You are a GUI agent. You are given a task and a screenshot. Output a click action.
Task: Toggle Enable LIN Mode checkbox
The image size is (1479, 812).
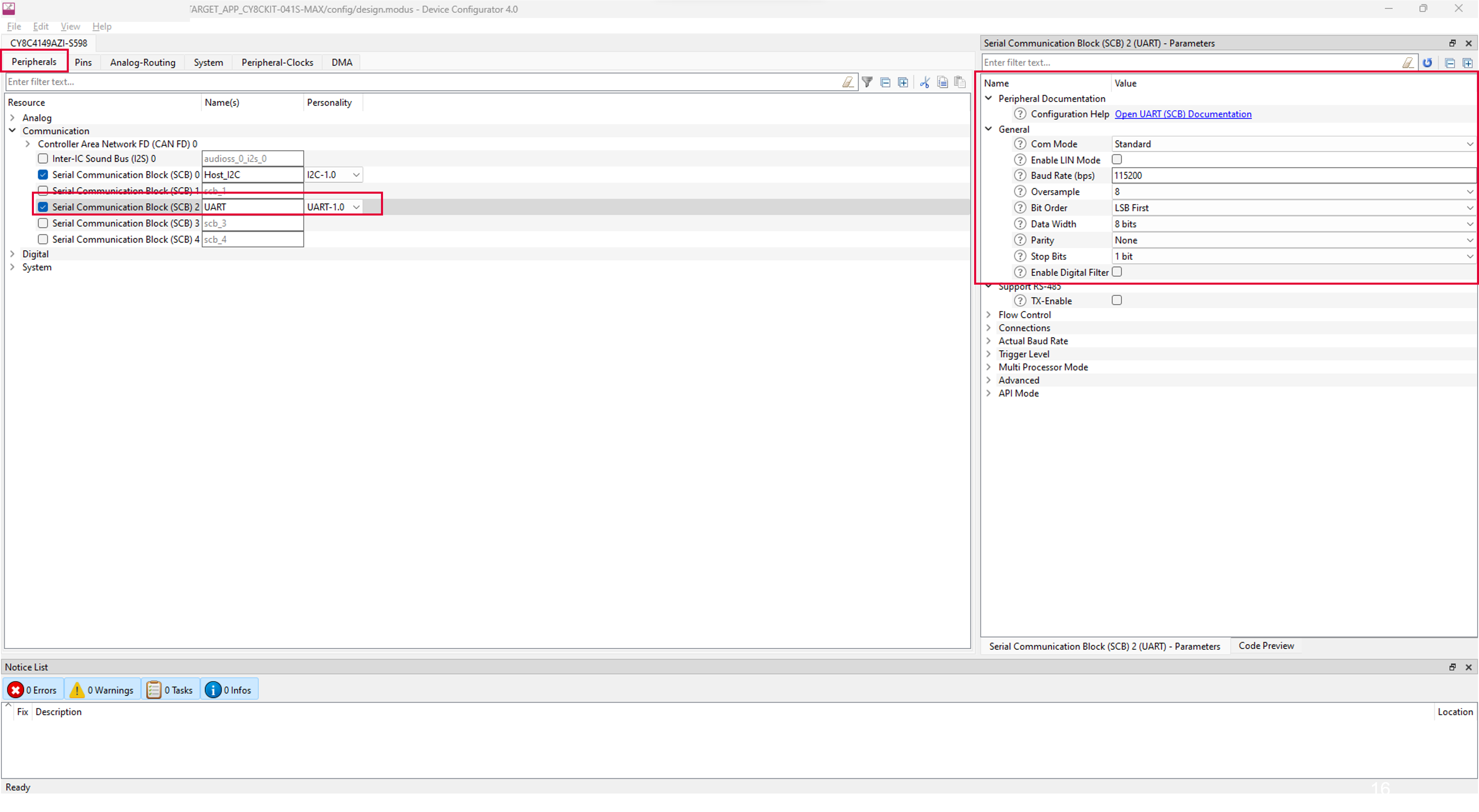pos(1117,159)
